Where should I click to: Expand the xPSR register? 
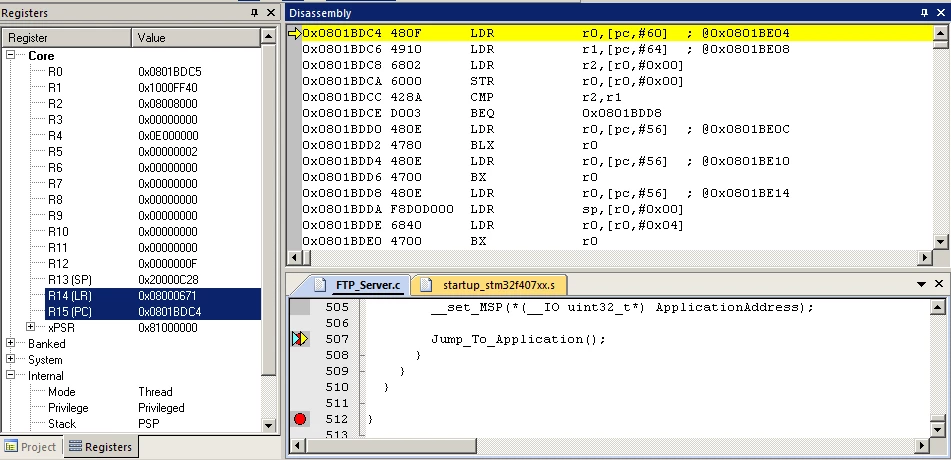[30, 327]
